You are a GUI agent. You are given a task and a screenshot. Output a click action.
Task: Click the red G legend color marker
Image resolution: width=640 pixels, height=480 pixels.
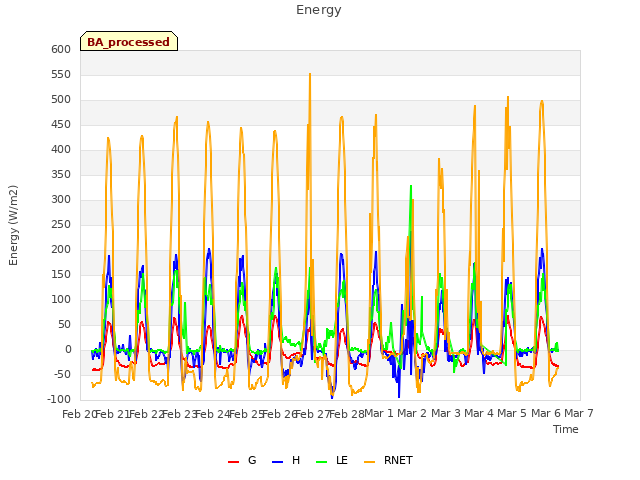tap(233, 462)
